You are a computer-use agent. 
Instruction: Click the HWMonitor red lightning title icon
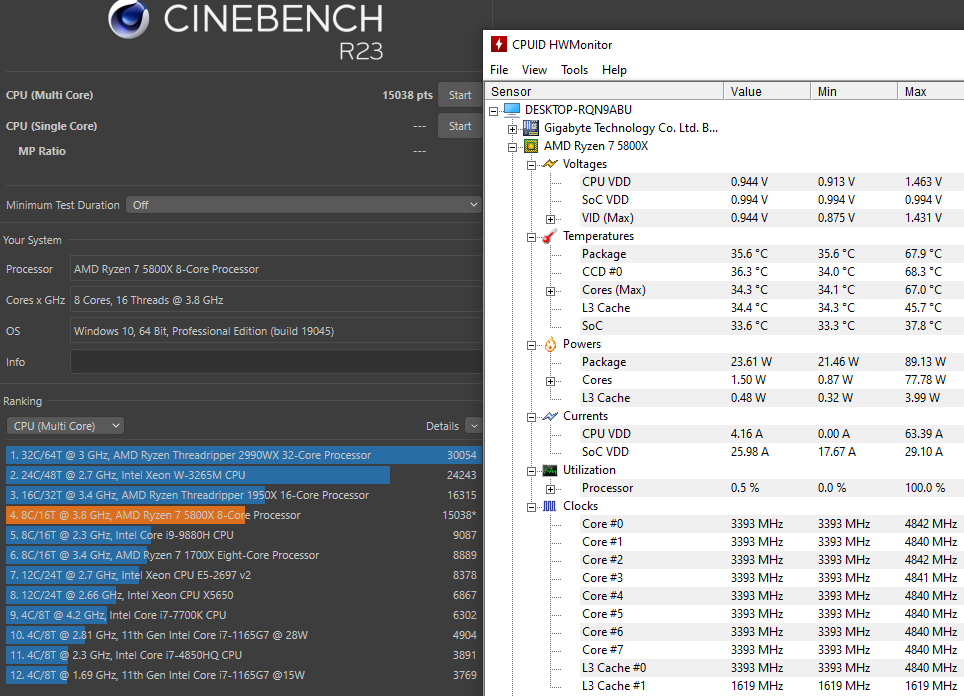point(498,44)
